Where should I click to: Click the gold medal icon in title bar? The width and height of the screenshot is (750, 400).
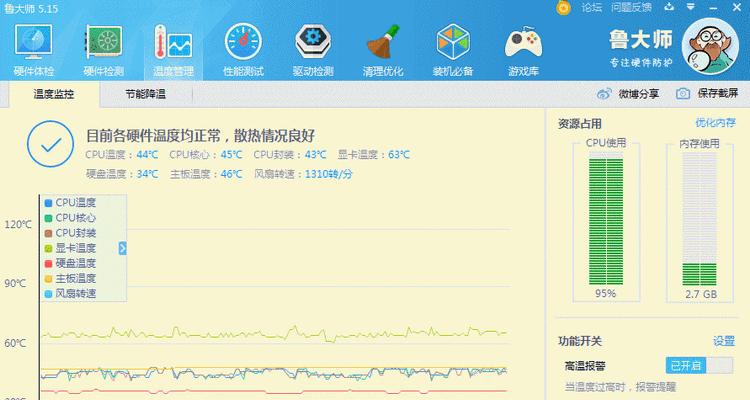click(563, 7)
